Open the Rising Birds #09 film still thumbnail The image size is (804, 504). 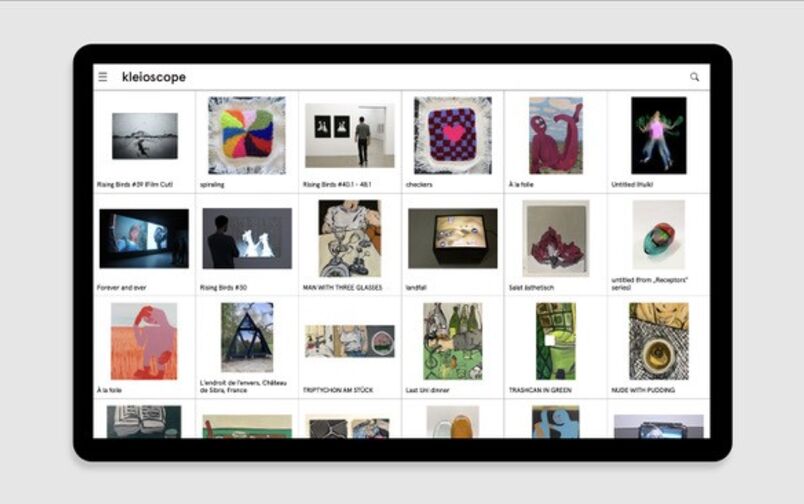point(145,136)
